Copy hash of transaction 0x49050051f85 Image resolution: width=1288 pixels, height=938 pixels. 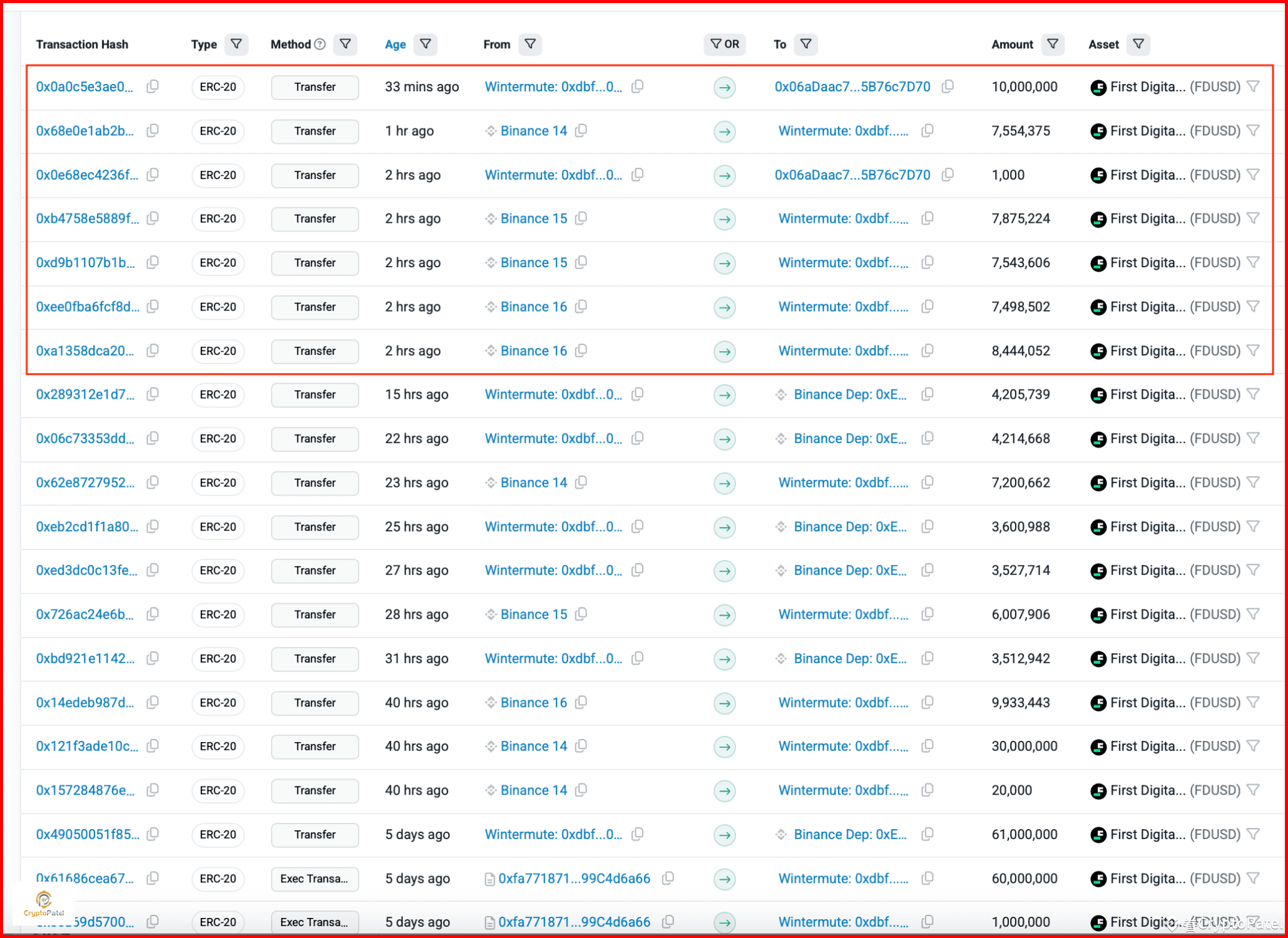[153, 834]
